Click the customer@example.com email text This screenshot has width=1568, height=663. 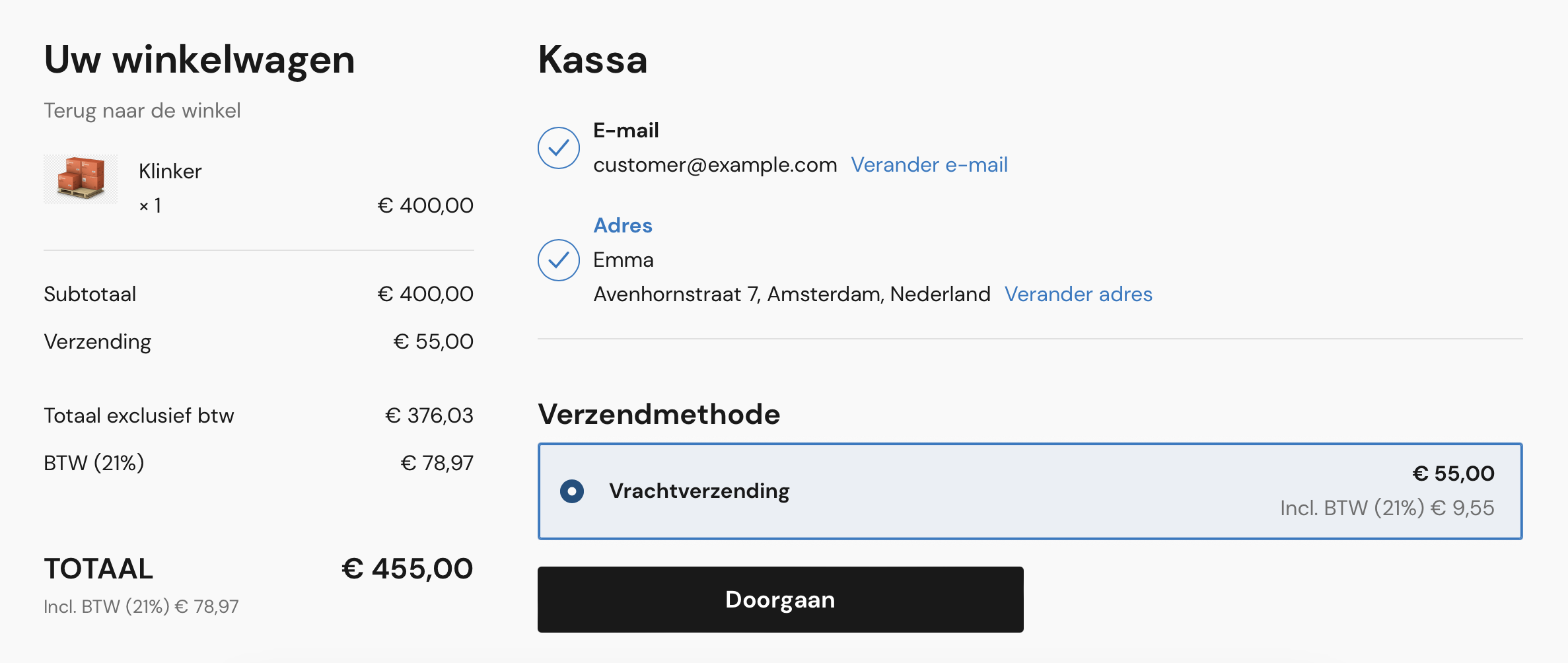point(715,165)
